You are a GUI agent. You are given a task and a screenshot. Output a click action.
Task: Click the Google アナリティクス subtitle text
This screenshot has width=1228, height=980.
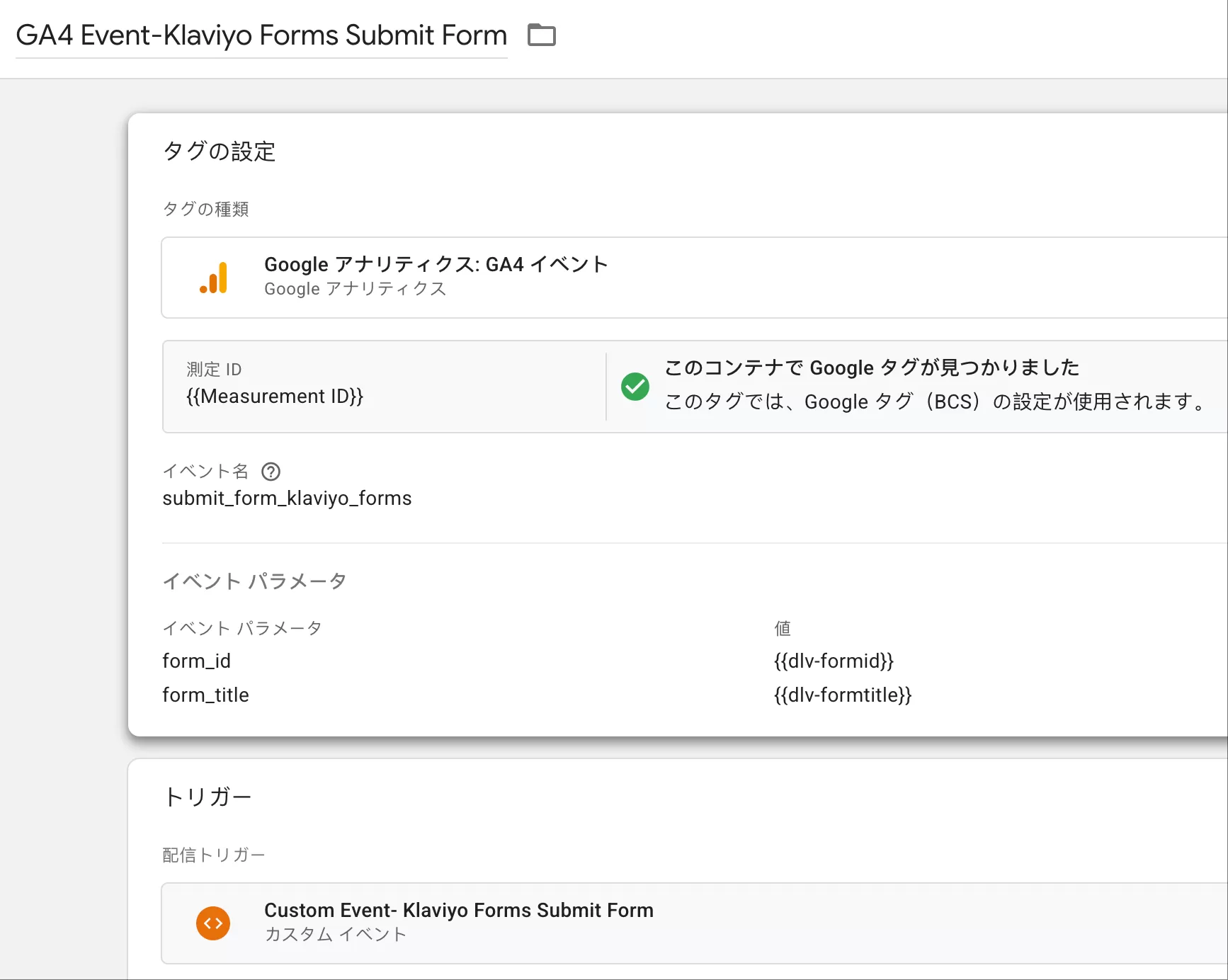click(356, 289)
